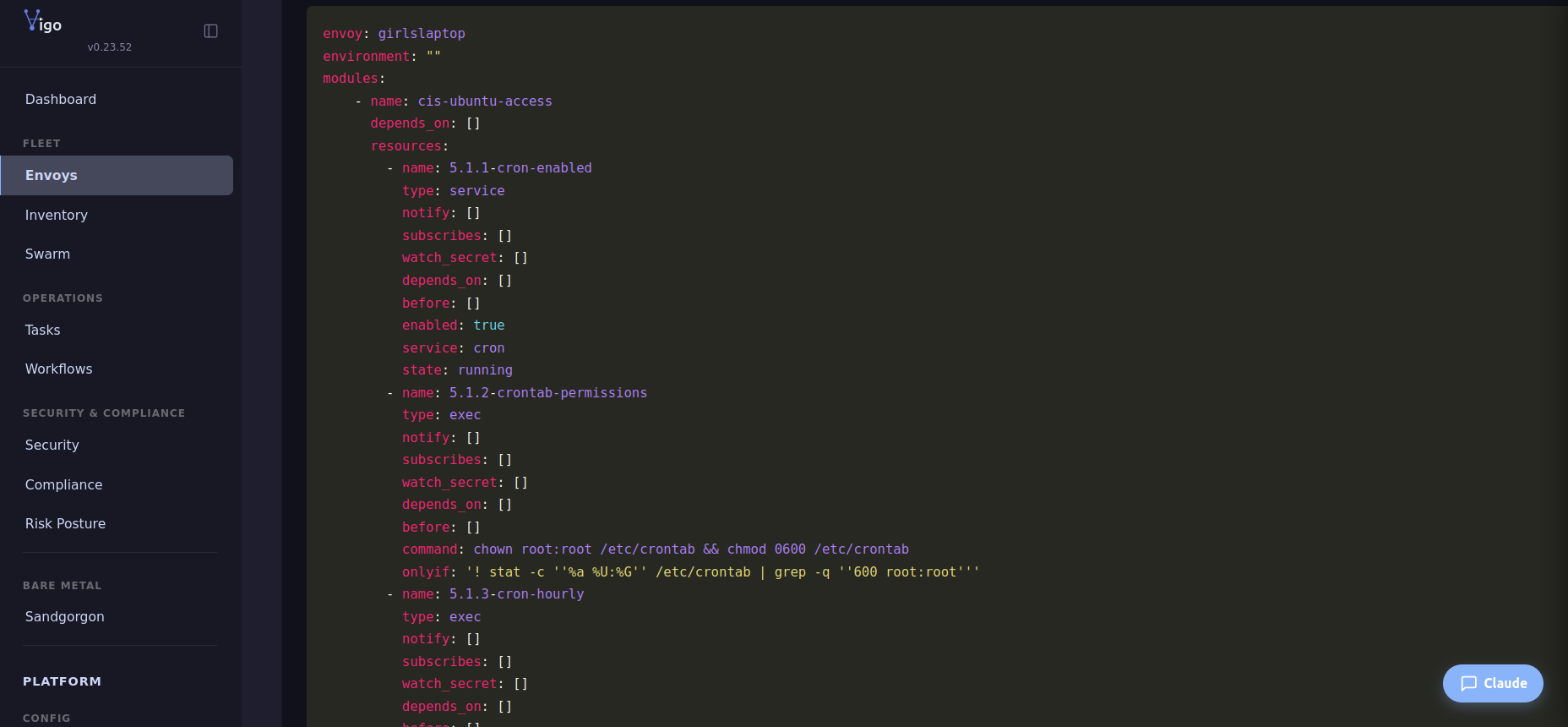The height and width of the screenshot is (727, 1568).
Task: Click resource name 5.1.1-cron-enabled
Action: (520, 168)
